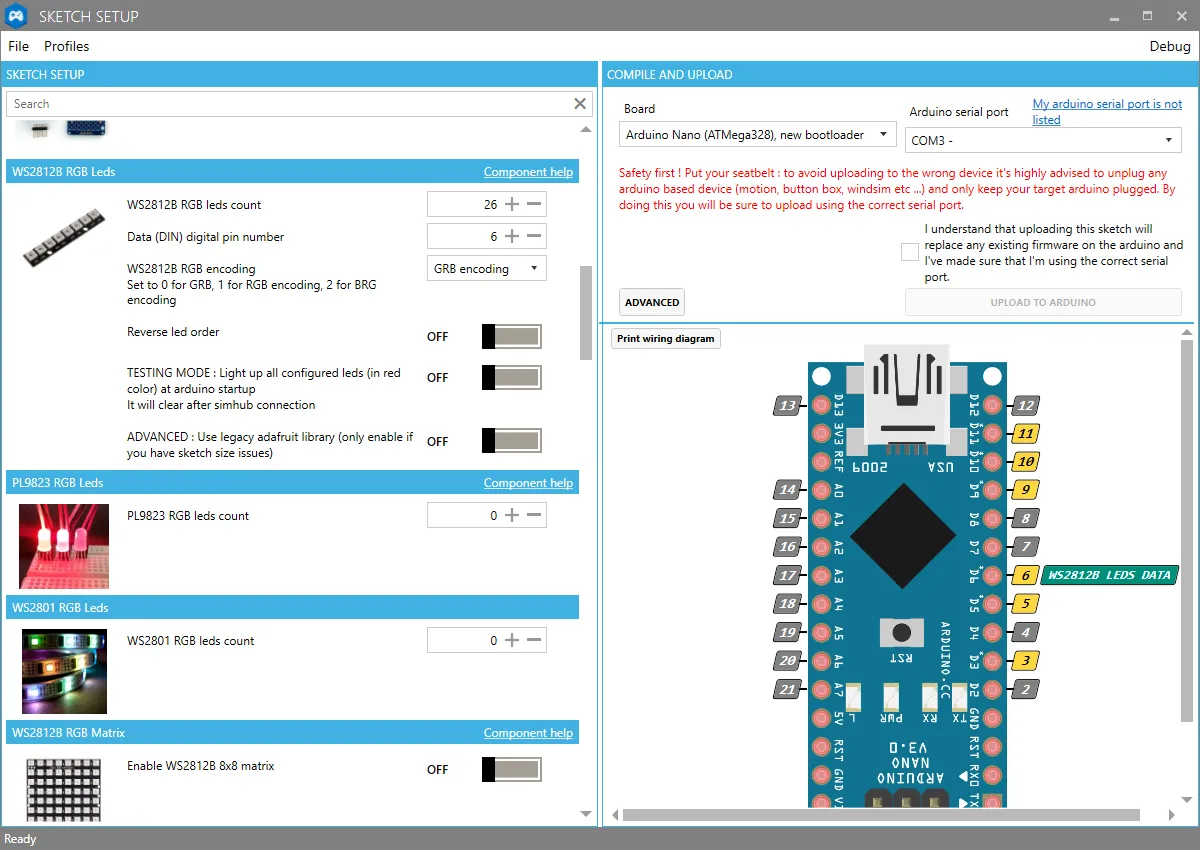Click pin 2 label on wiring diagram
Image resolution: width=1200 pixels, height=850 pixels.
[1025, 688]
